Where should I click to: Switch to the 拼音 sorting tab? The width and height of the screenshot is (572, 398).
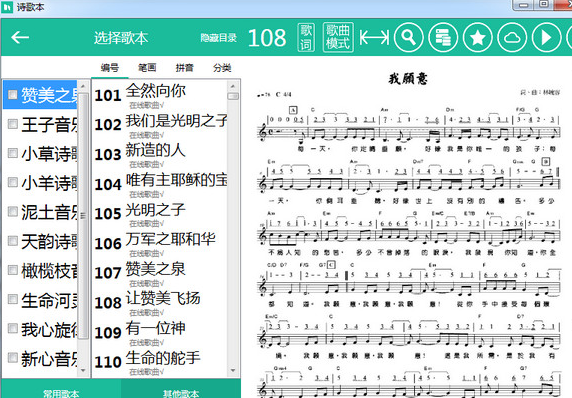(x=185, y=67)
